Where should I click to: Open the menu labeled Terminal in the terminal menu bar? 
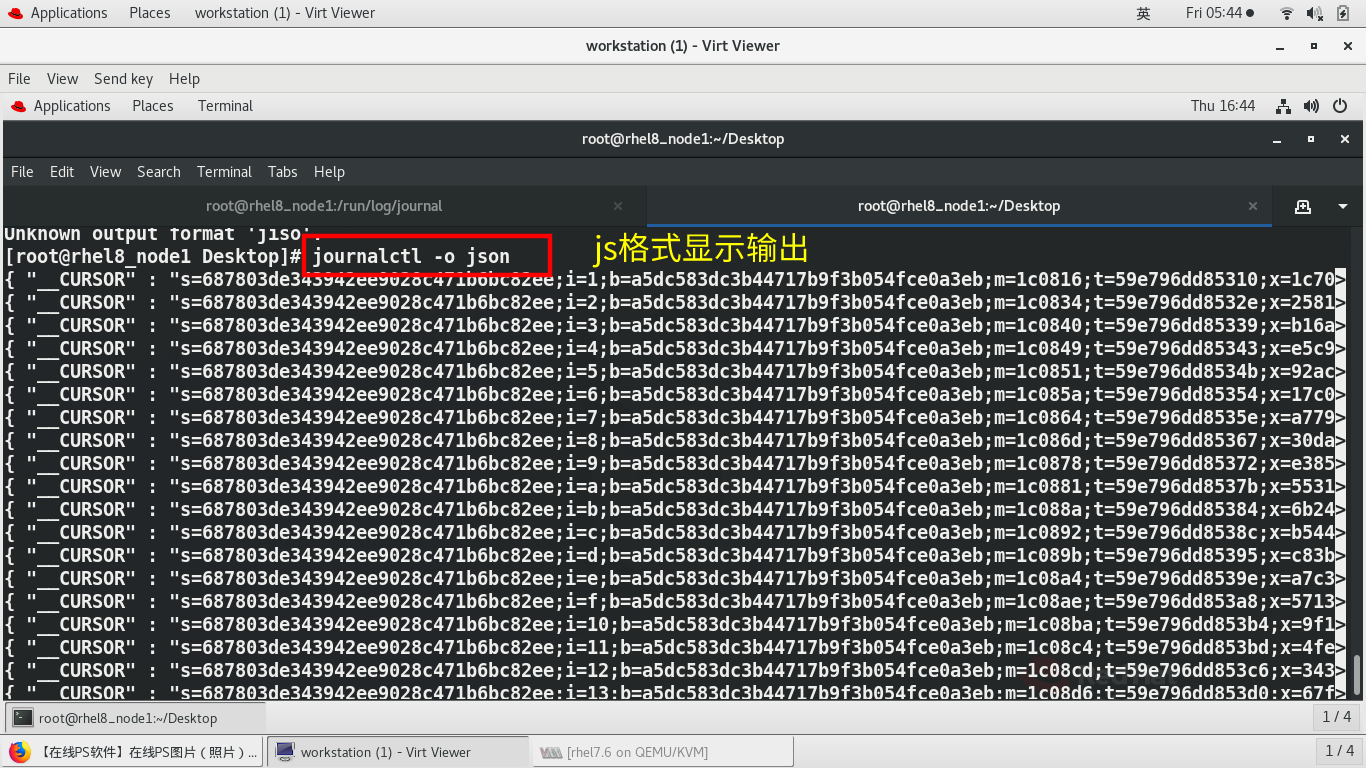[x=224, y=172]
